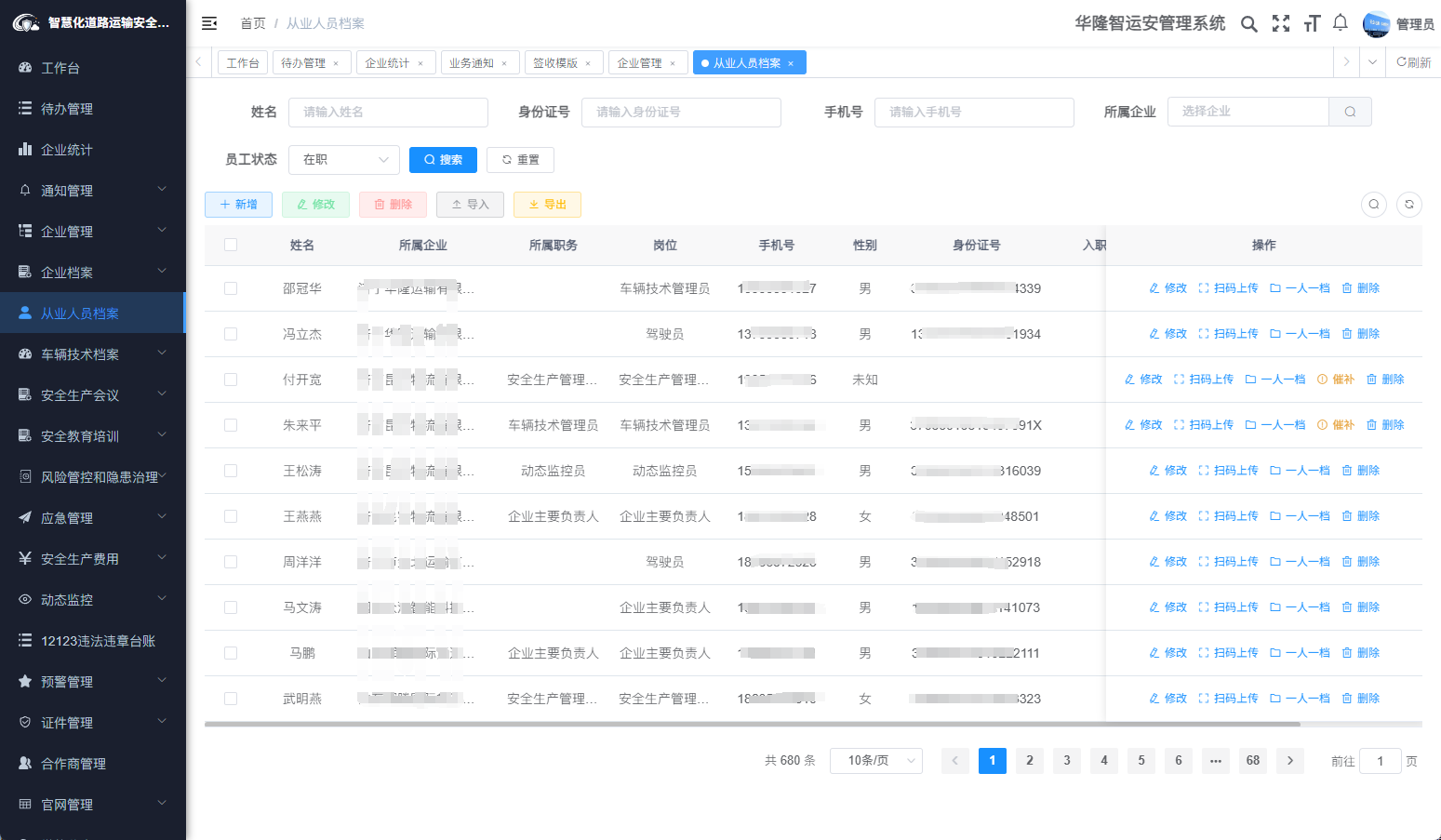Screen dimensions: 1441x840
Task: Open the tab list dropdown chevron
Action: click(1372, 62)
